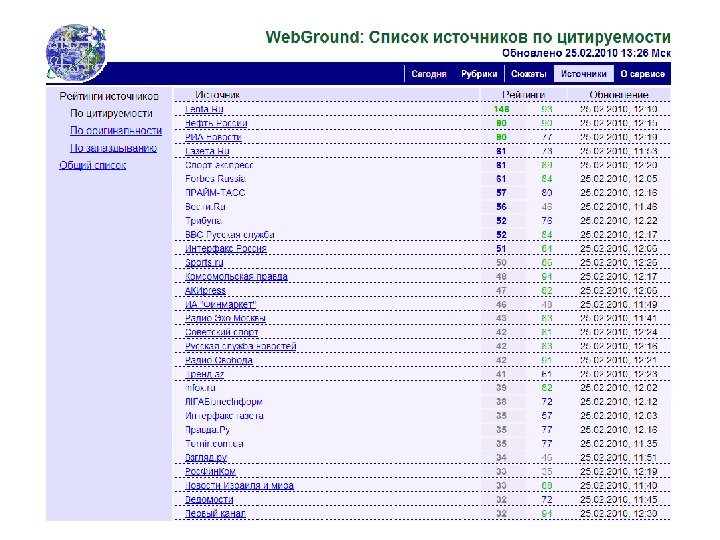The width and height of the screenshot is (720, 540).
Task: Click infox.ru rating value 39
Action: (501, 388)
